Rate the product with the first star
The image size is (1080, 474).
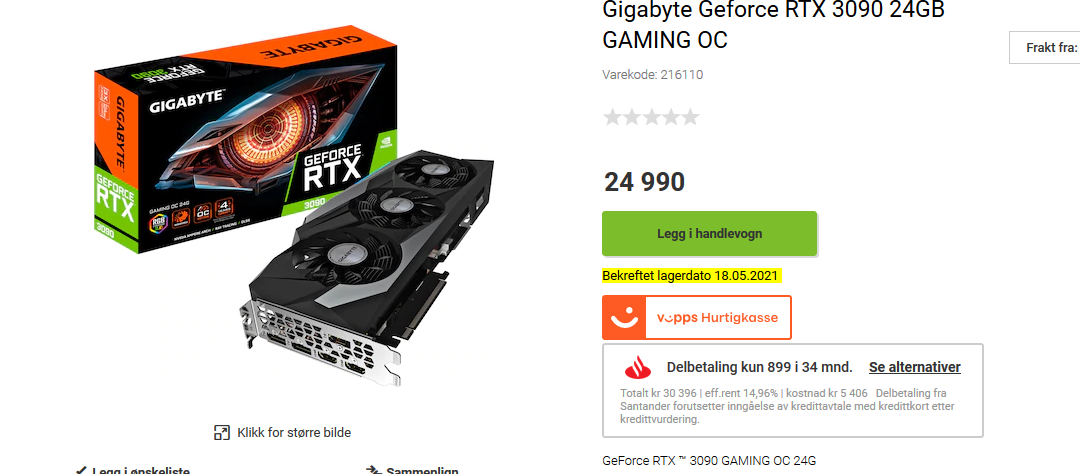612,117
